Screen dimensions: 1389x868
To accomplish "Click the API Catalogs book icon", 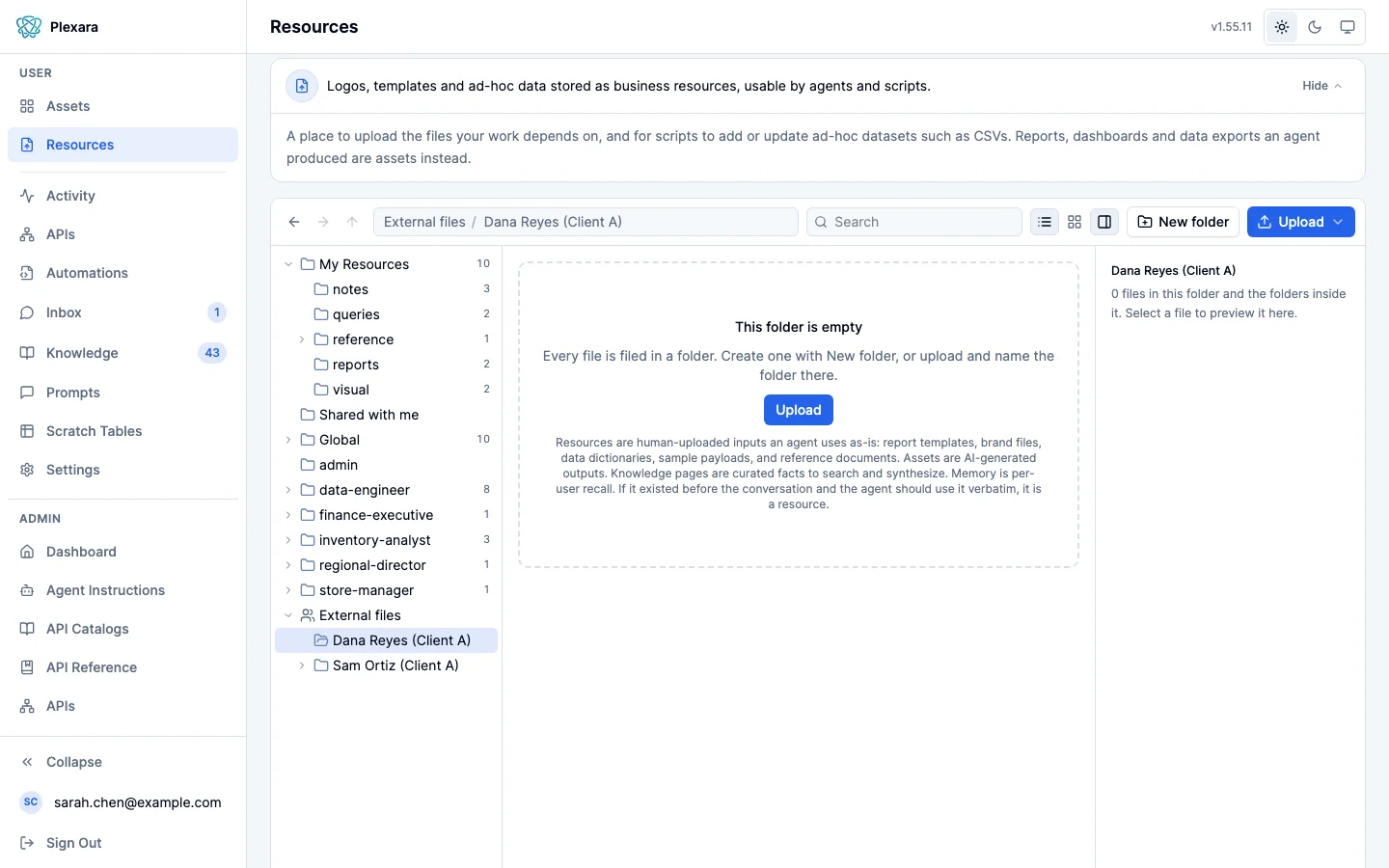I will click(x=27, y=629).
